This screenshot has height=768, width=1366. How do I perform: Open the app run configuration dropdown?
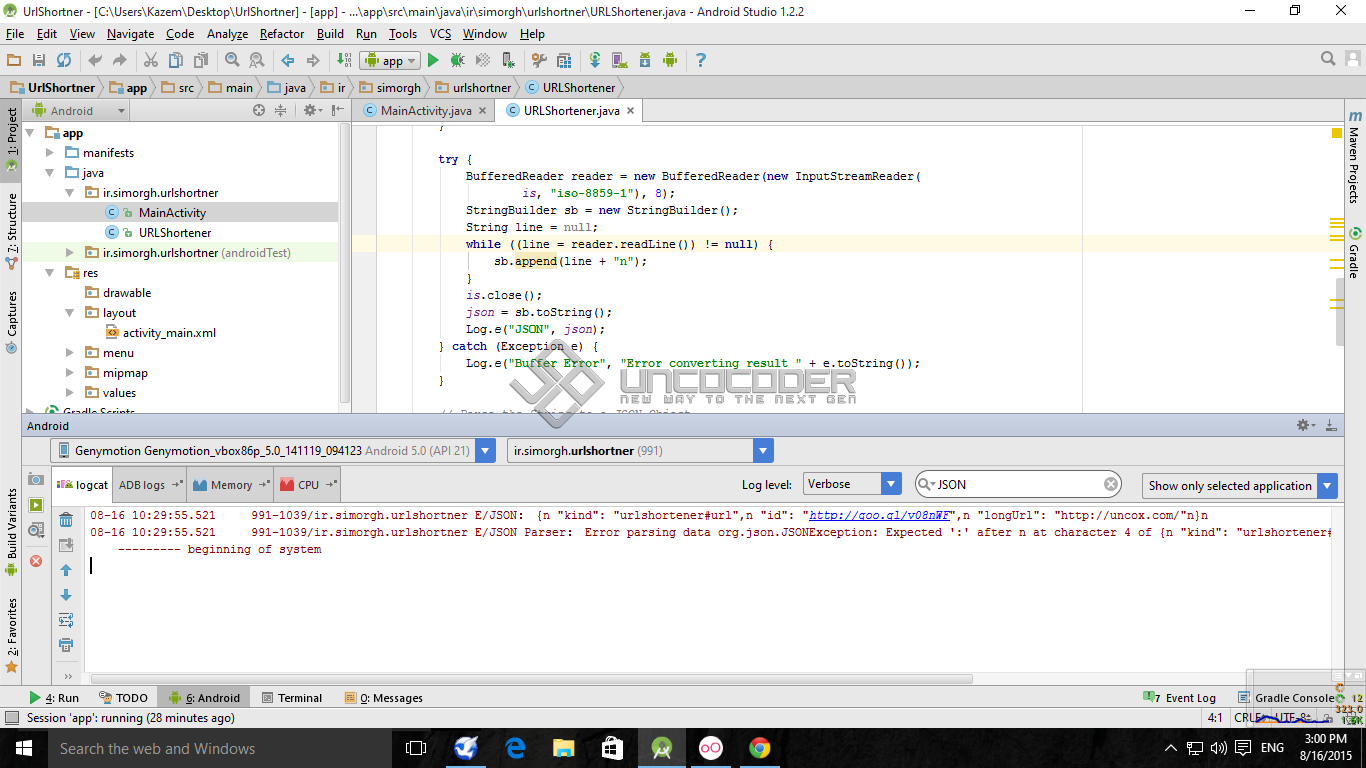(x=390, y=60)
